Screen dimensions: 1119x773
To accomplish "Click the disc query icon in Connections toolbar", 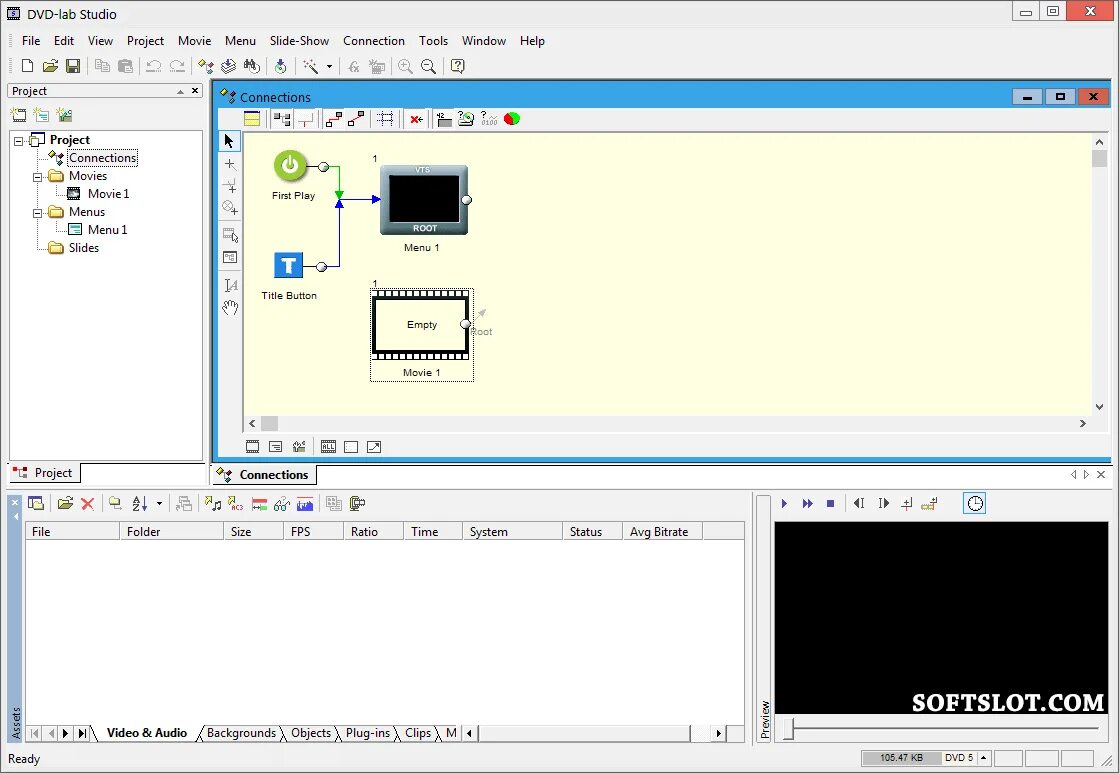I will (465, 118).
